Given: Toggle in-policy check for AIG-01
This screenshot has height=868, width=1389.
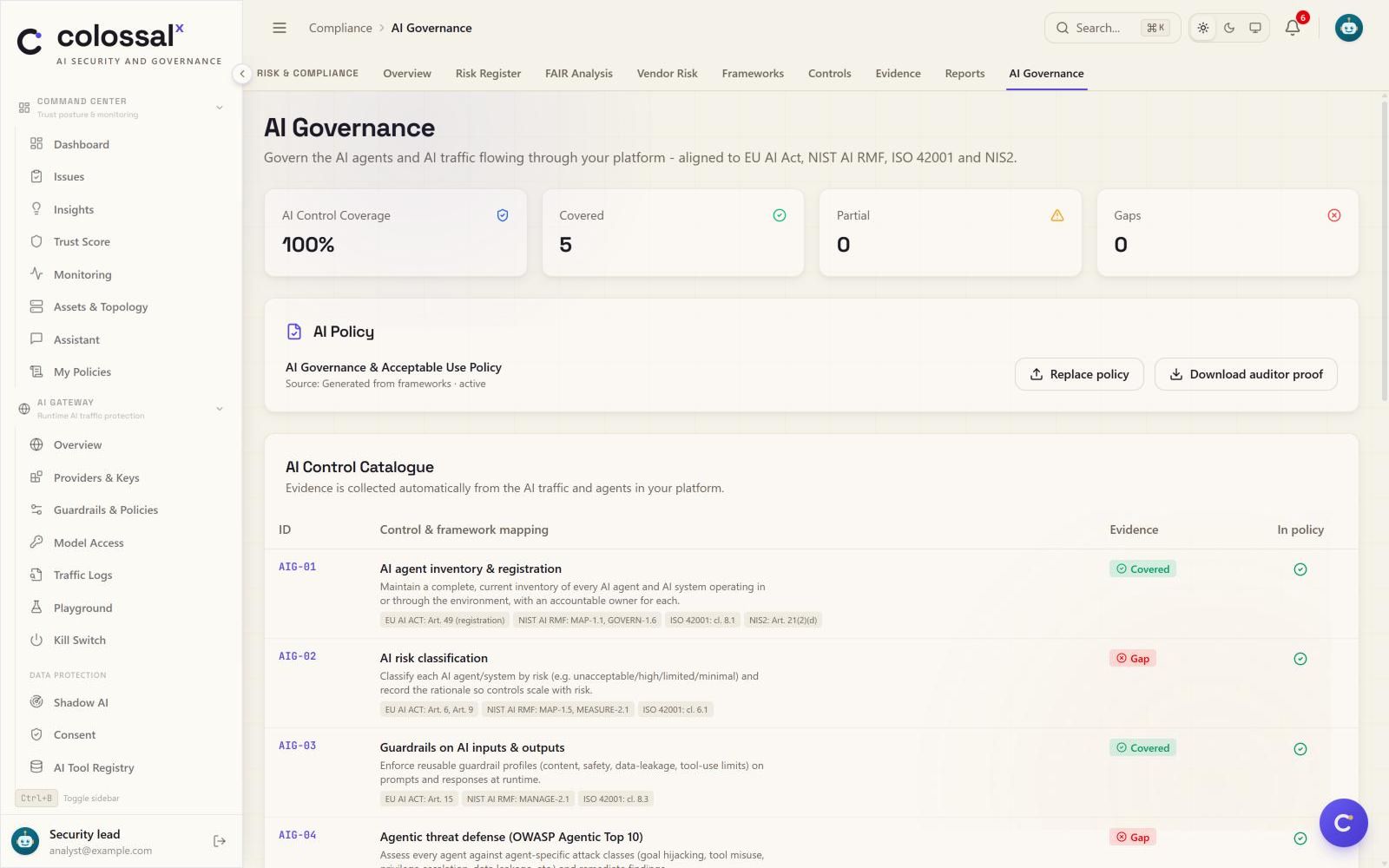Looking at the screenshot, I should 1300,569.
